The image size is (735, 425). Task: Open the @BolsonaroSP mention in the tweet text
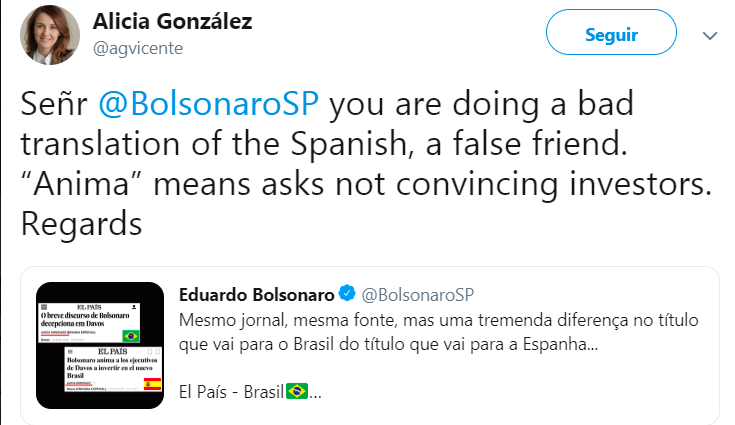click(212, 104)
